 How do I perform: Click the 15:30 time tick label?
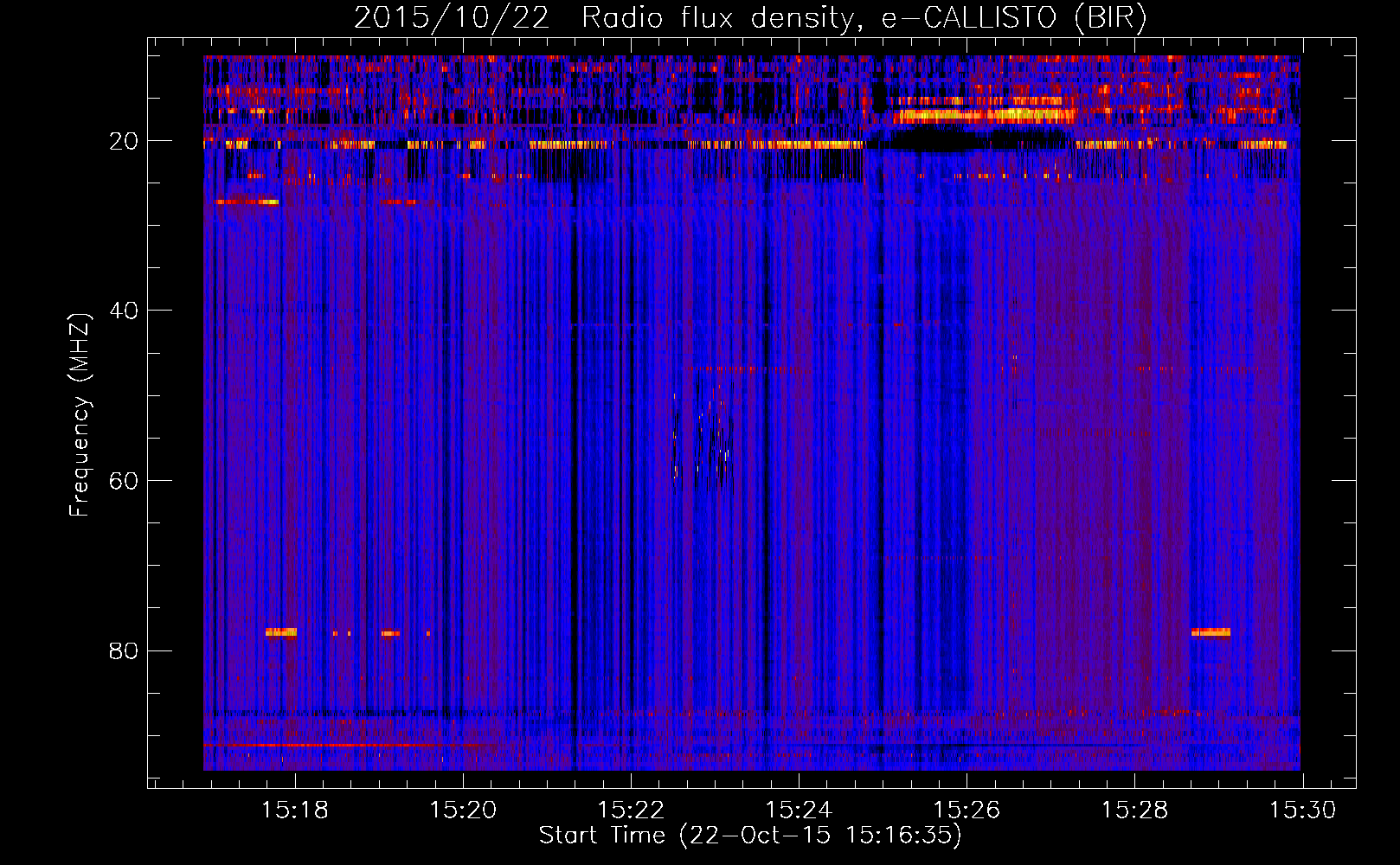(1302, 811)
